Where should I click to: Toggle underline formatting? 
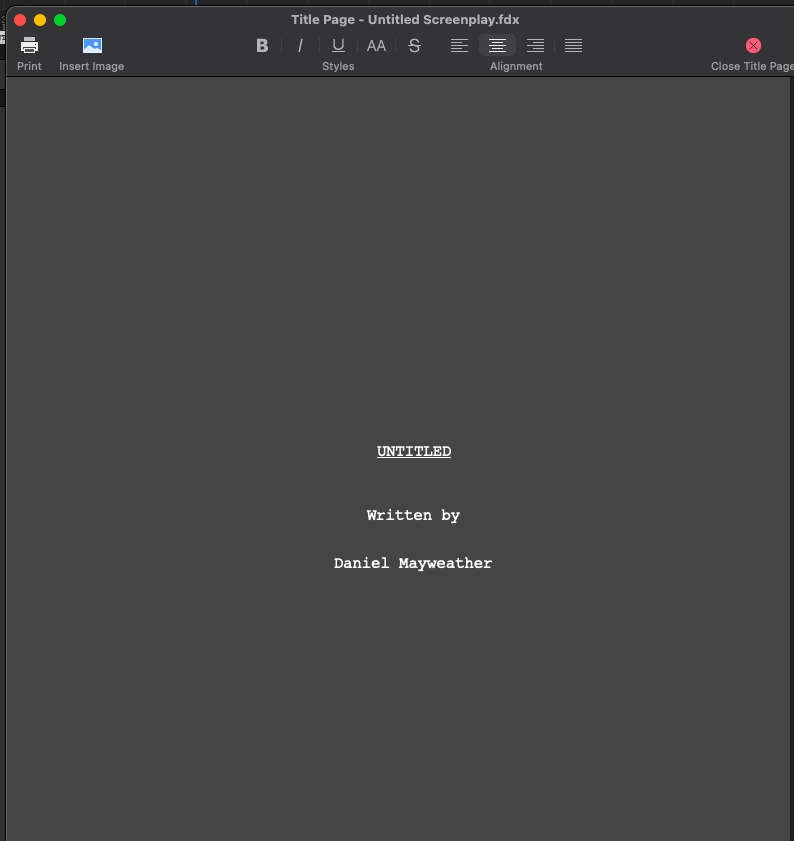pos(338,46)
